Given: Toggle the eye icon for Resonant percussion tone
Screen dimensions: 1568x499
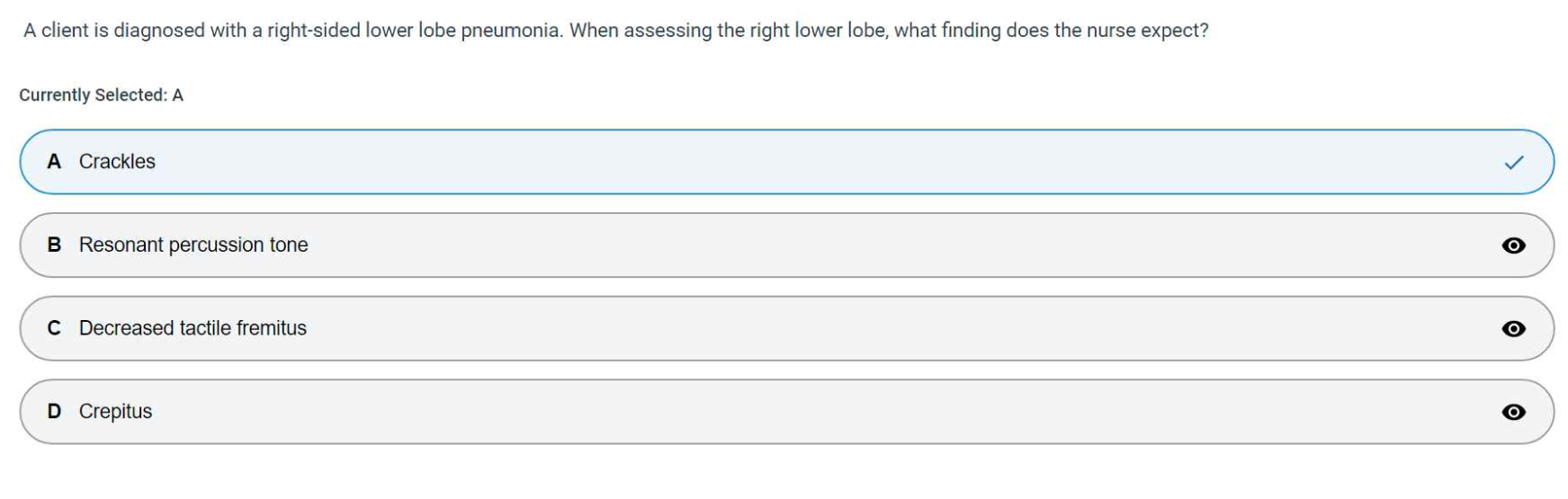Looking at the screenshot, I should point(1513,245).
